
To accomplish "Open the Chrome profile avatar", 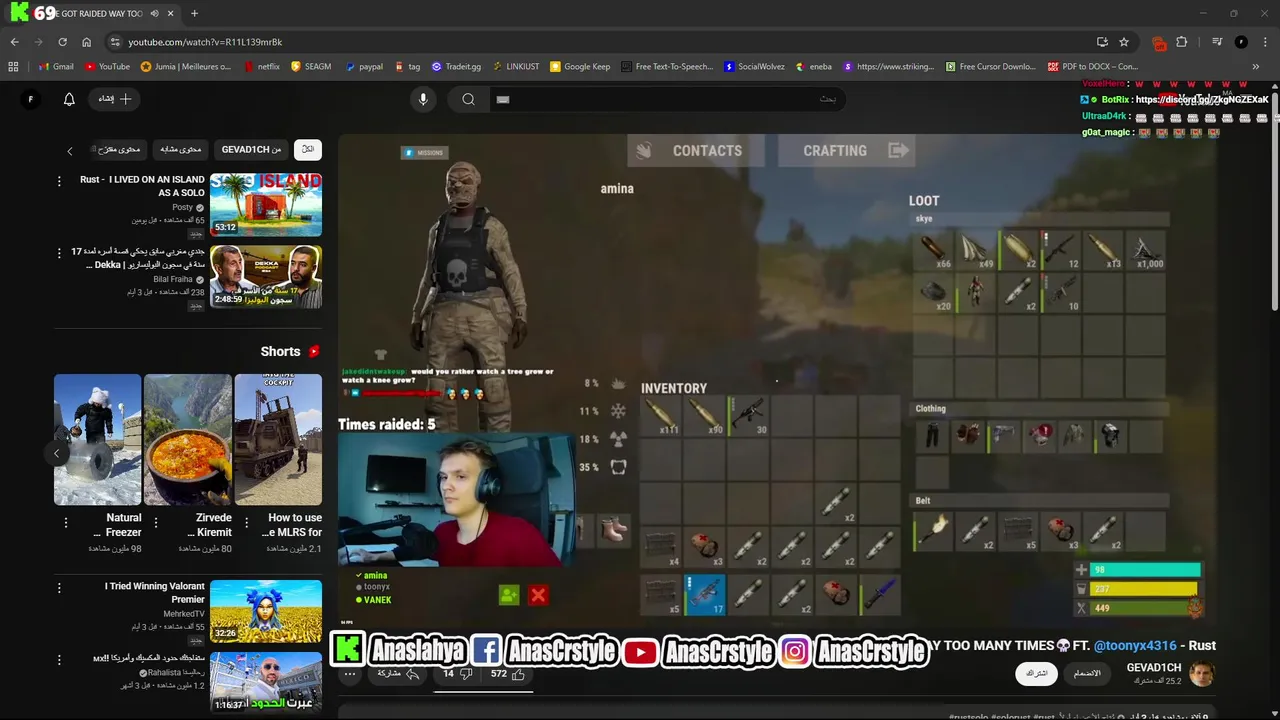I will click(x=1241, y=42).
